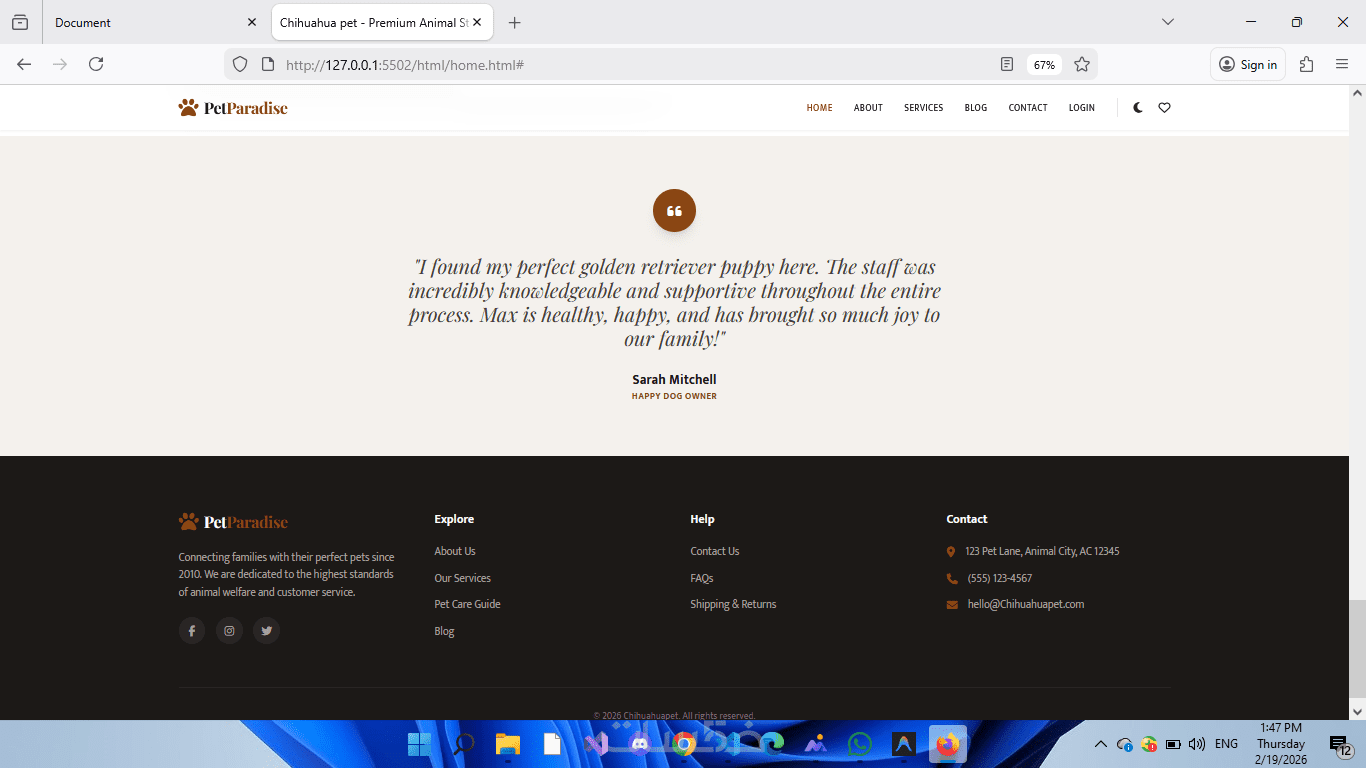Click the PetParadise paw logo in the header
The width and height of the screenshot is (1366, 768).
(x=233, y=108)
